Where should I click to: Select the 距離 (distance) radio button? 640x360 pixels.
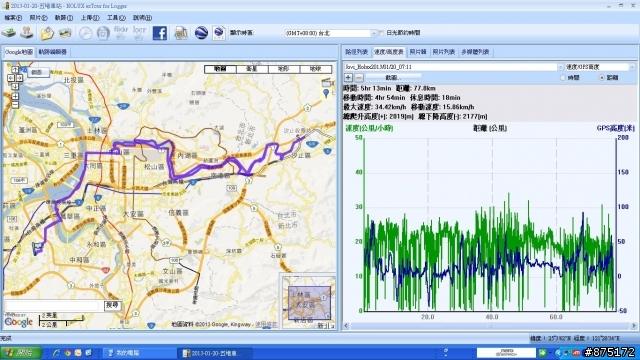tap(602, 78)
